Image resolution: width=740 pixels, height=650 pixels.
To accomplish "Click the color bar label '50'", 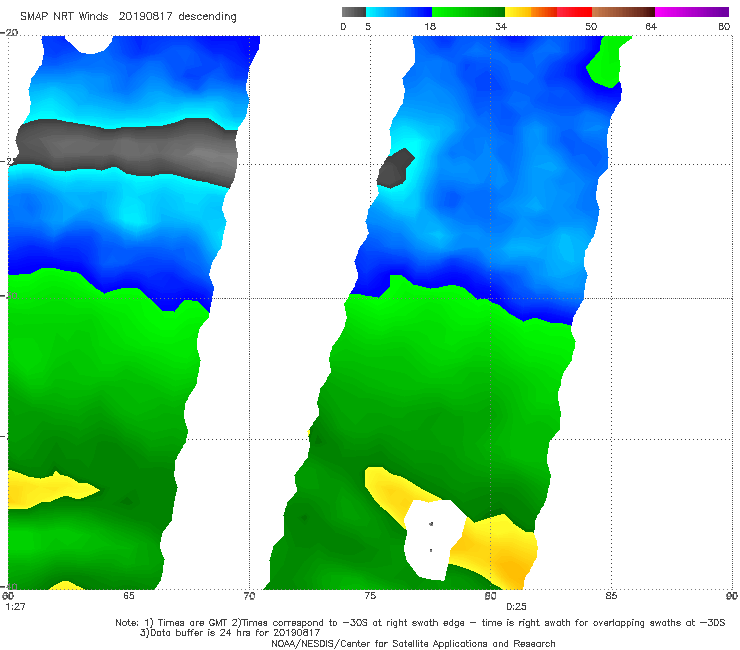I will [591, 26].
